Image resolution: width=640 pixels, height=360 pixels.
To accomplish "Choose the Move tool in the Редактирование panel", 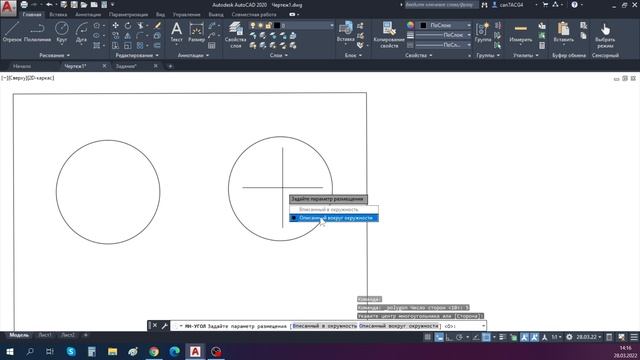I will (116, 25).
